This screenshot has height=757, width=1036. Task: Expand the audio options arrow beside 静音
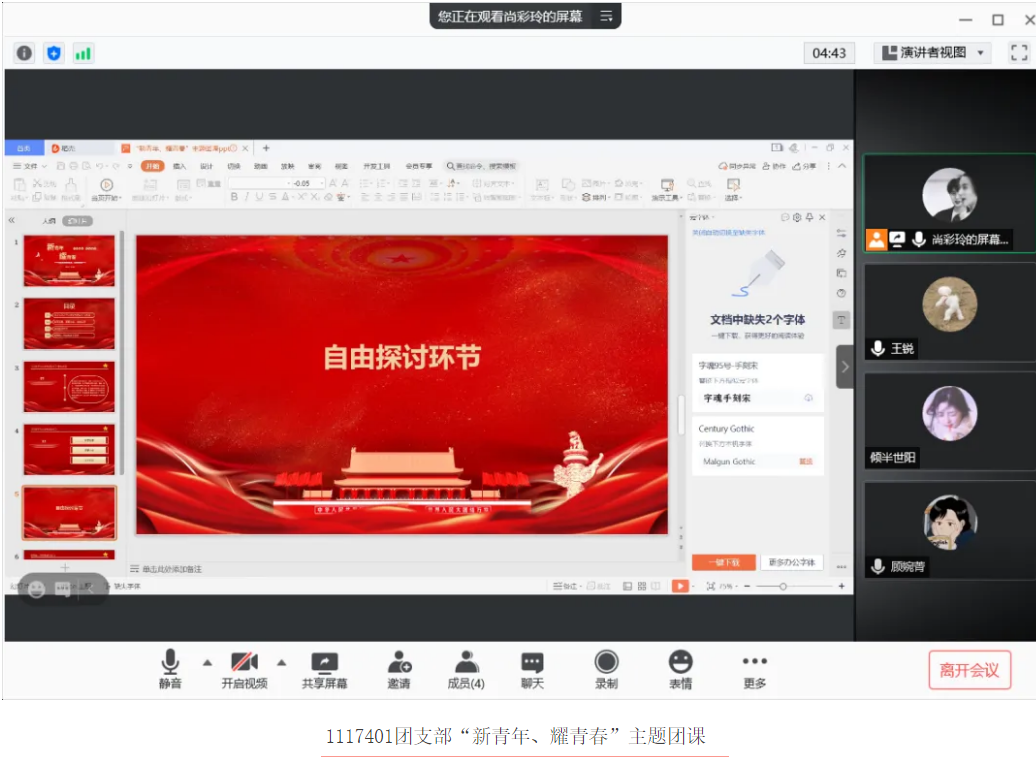207,662
